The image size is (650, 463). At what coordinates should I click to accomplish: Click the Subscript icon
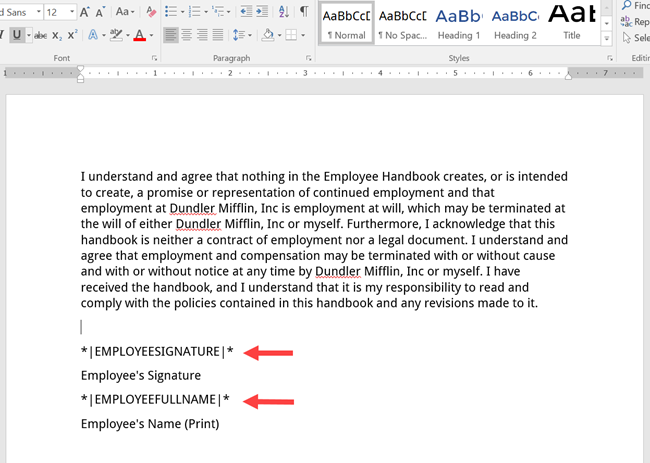coord(58,35)
